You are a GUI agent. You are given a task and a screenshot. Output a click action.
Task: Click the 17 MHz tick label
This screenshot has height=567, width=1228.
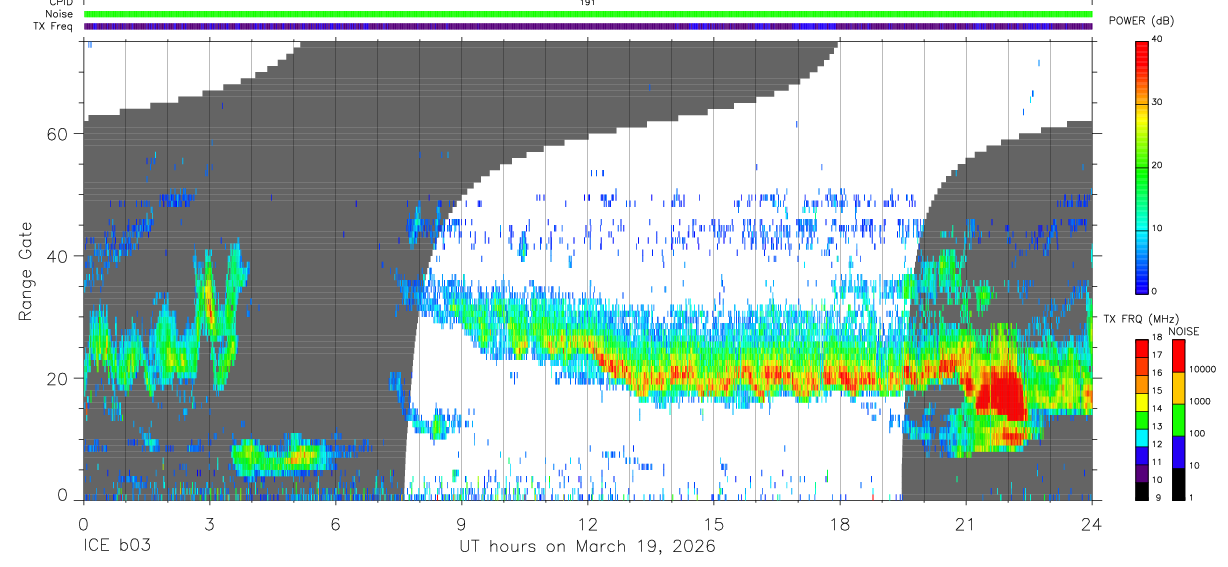[1158, 355]
